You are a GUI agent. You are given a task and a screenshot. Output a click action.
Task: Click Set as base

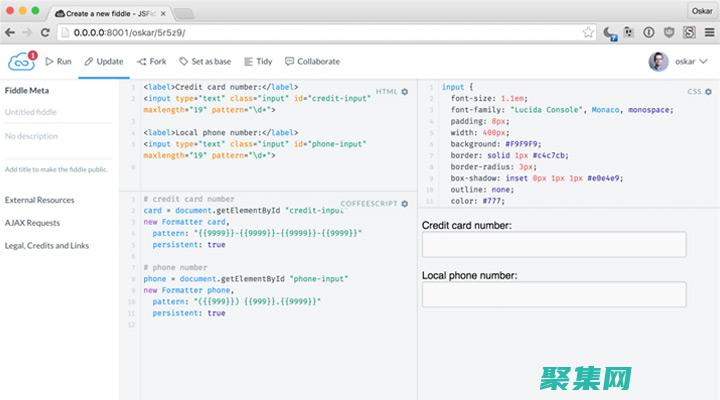(x=205, y=62)
